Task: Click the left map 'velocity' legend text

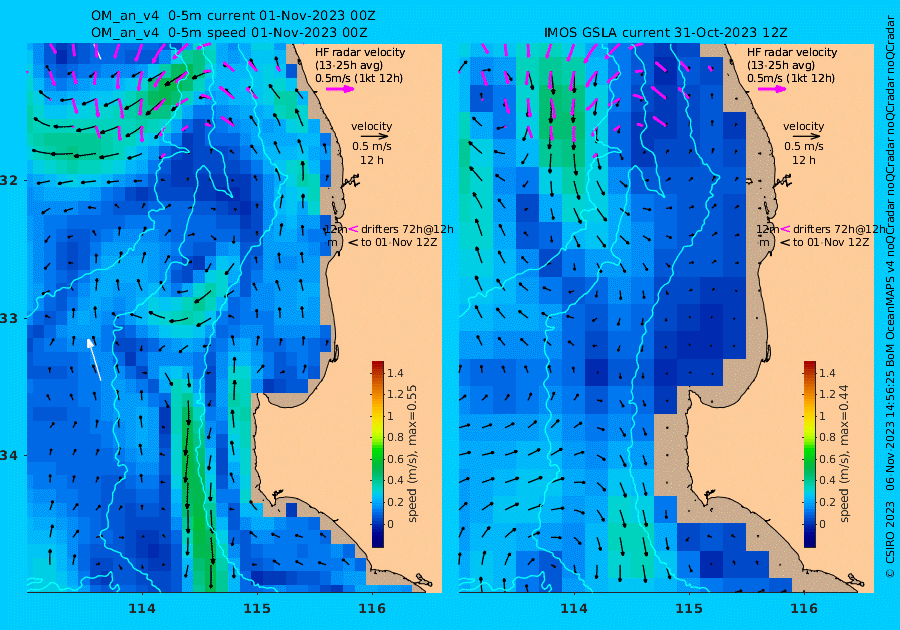Action: [x=371, y=126]
